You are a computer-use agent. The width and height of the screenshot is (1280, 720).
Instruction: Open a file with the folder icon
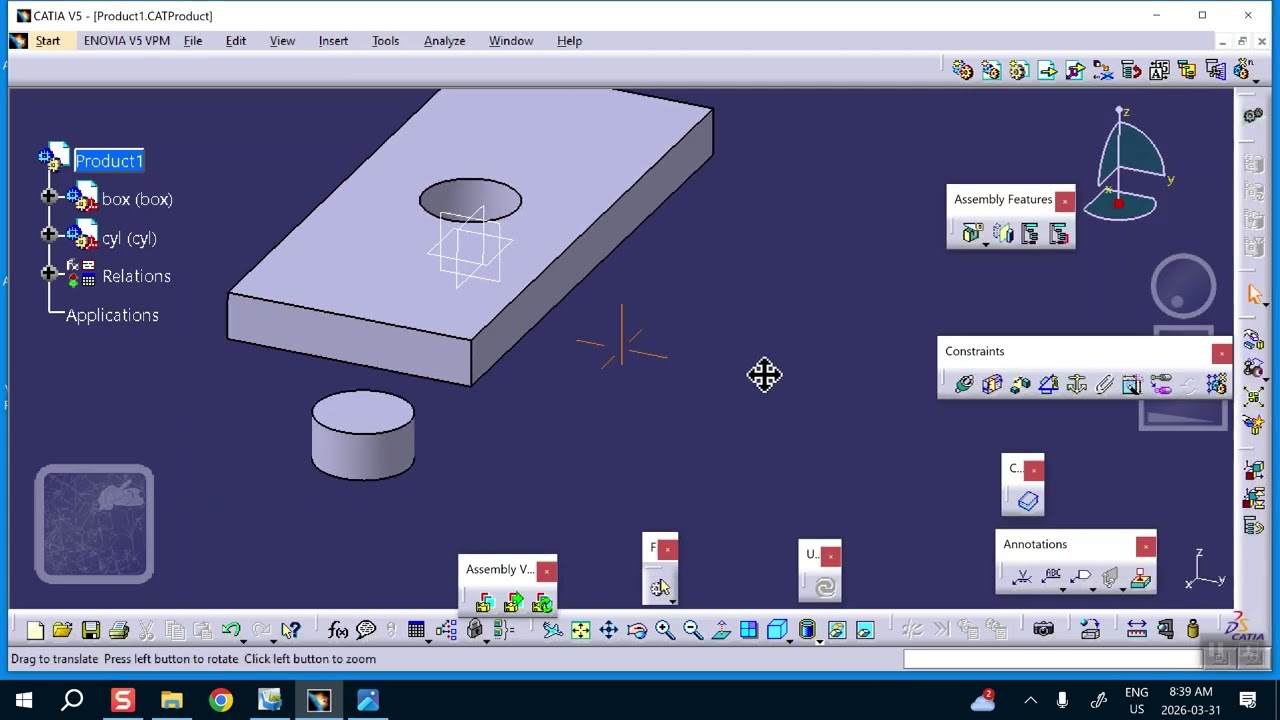tap(62, 630)
